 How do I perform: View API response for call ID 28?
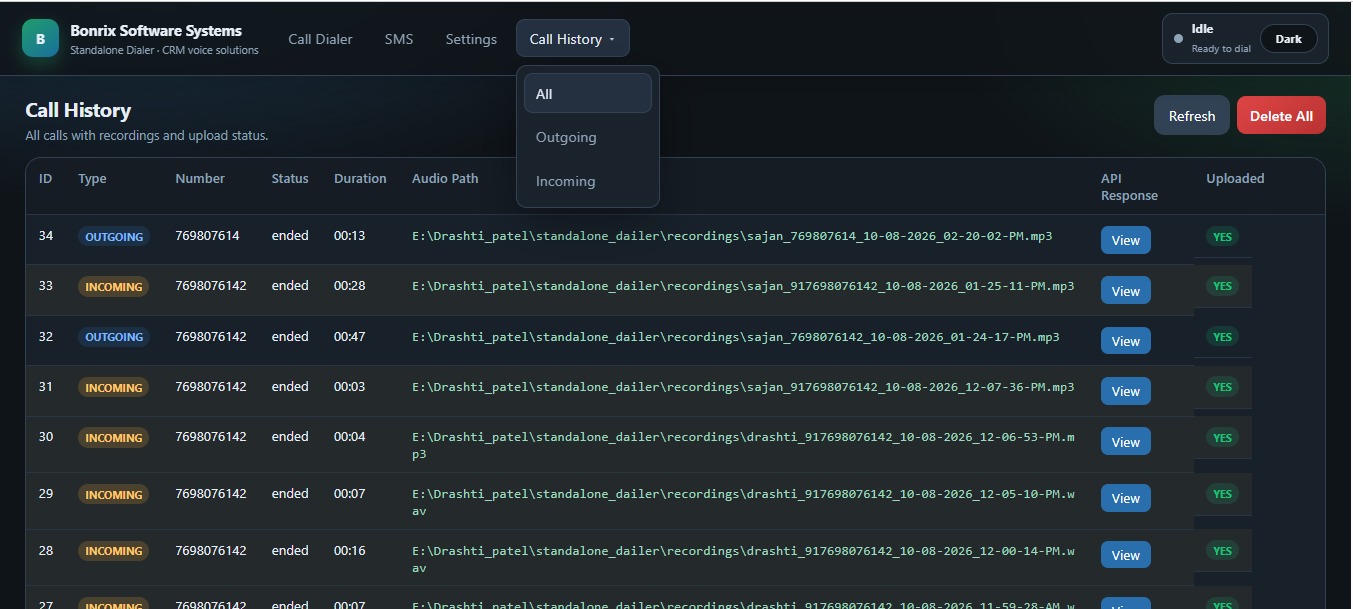pos(1126,555)
